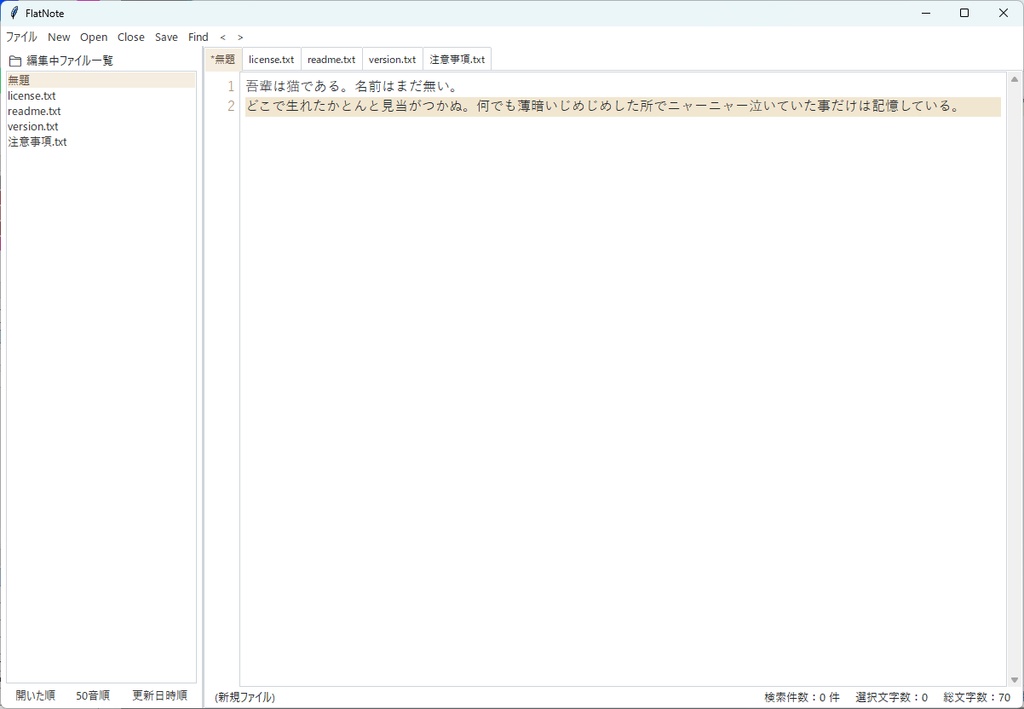Click line number 1 in gutter
The height and width of the screenshot is (709, 1024).
click(231, 86)
